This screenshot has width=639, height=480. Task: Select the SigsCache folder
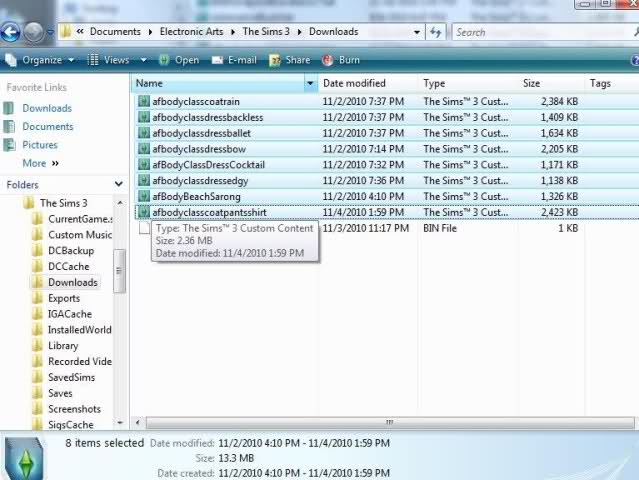71,425
